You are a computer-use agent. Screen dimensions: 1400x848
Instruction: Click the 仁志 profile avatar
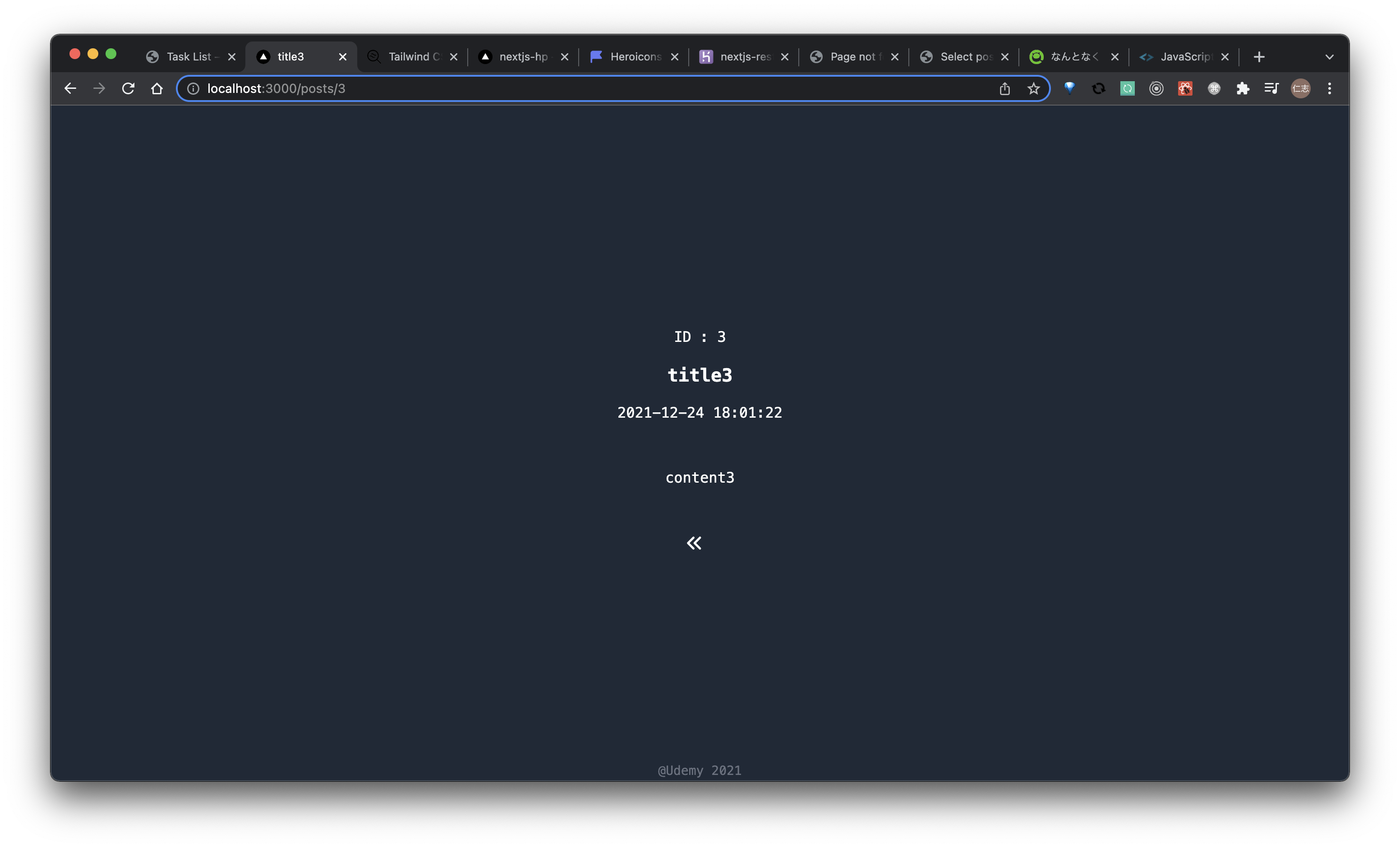pyautogui.click(x=1301, y=89)
